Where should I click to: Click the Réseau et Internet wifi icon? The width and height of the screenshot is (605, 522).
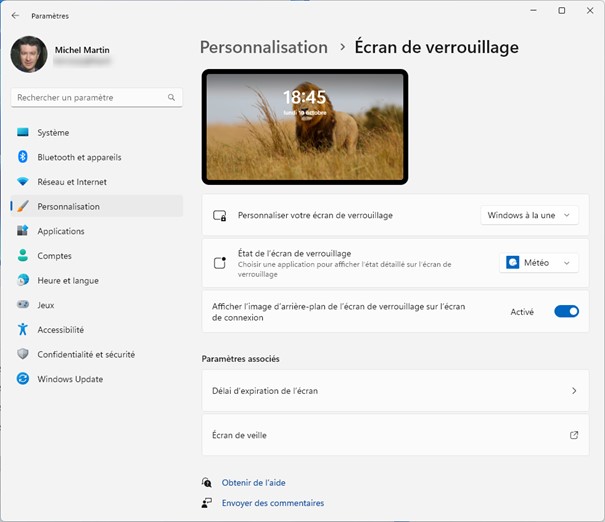23,181
